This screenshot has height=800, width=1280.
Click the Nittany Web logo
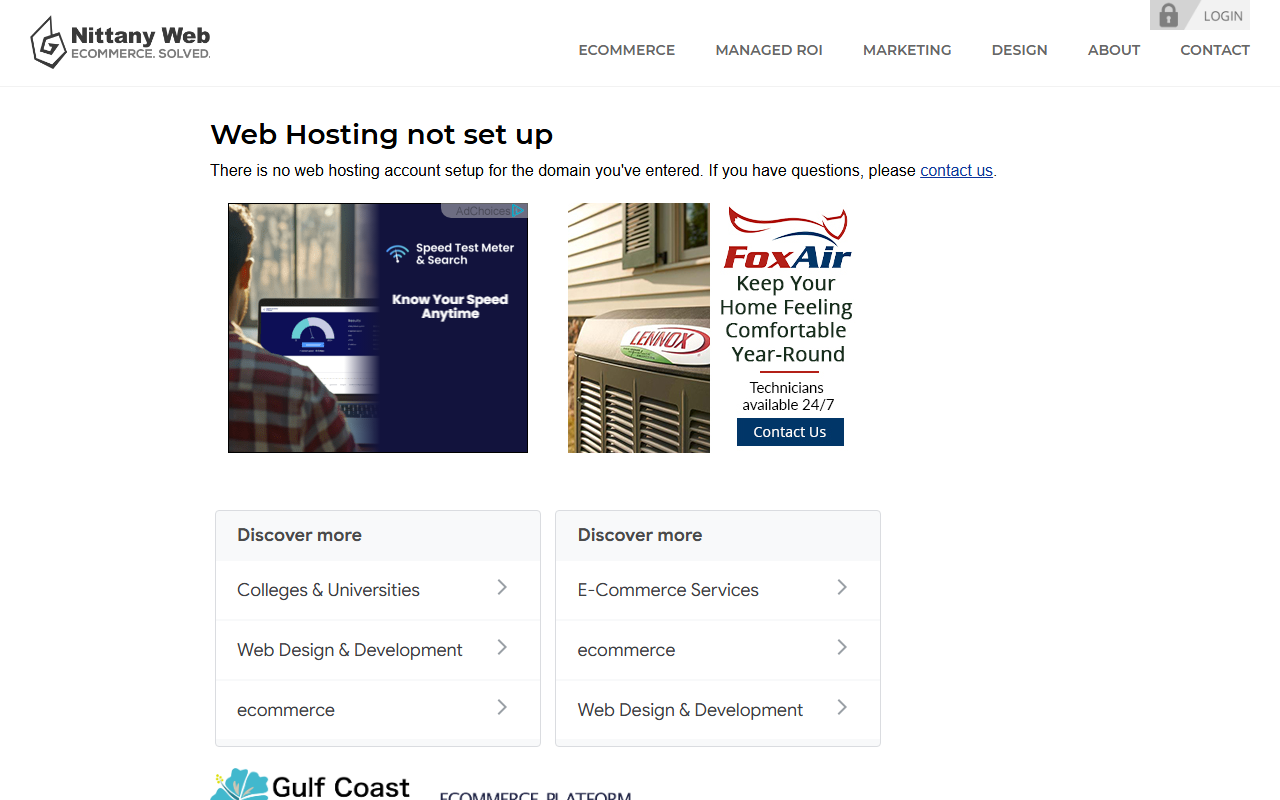pyautogui.click(x=120, y=43)
